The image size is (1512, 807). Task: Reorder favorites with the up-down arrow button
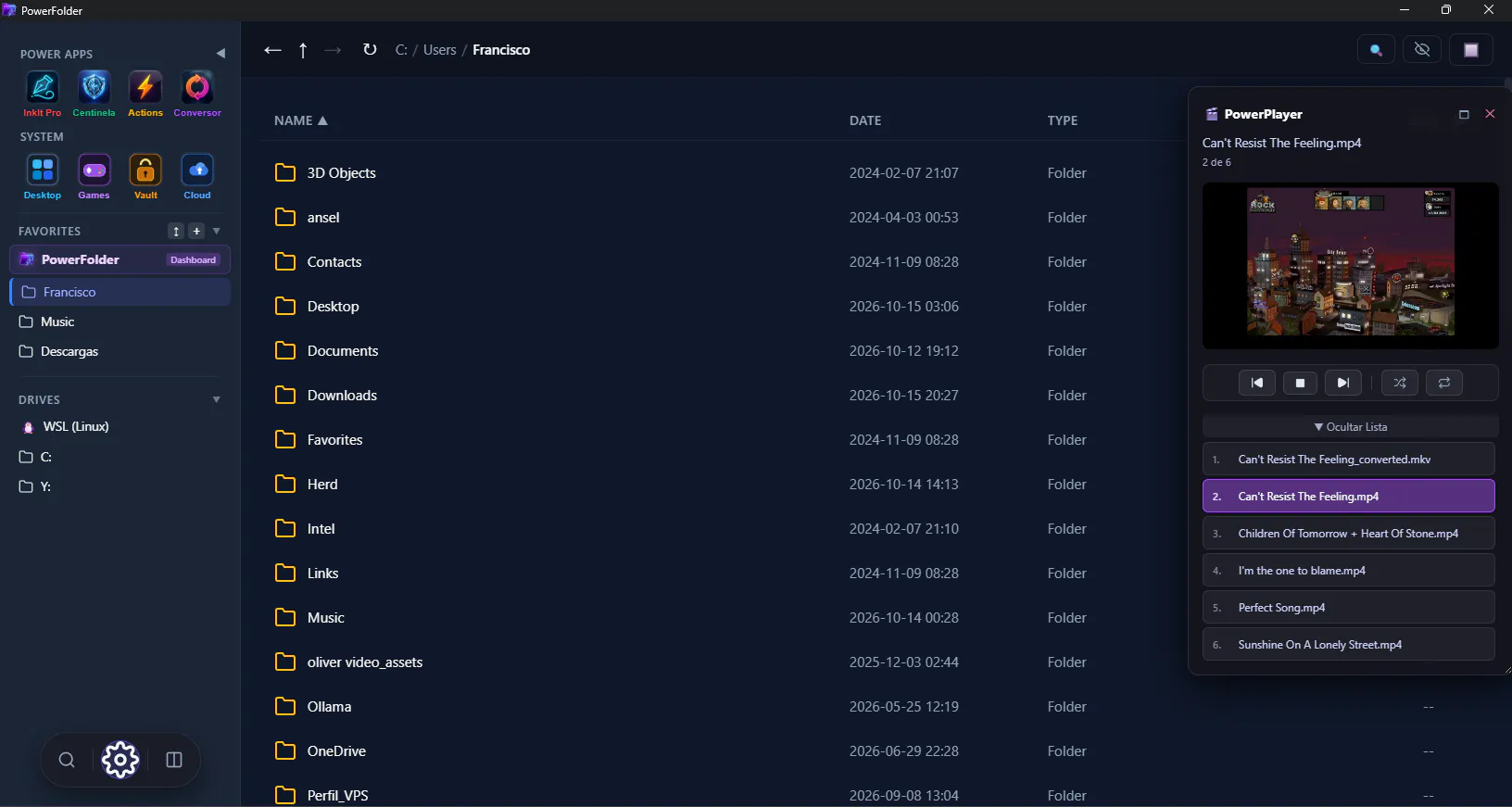click(176, 231)
